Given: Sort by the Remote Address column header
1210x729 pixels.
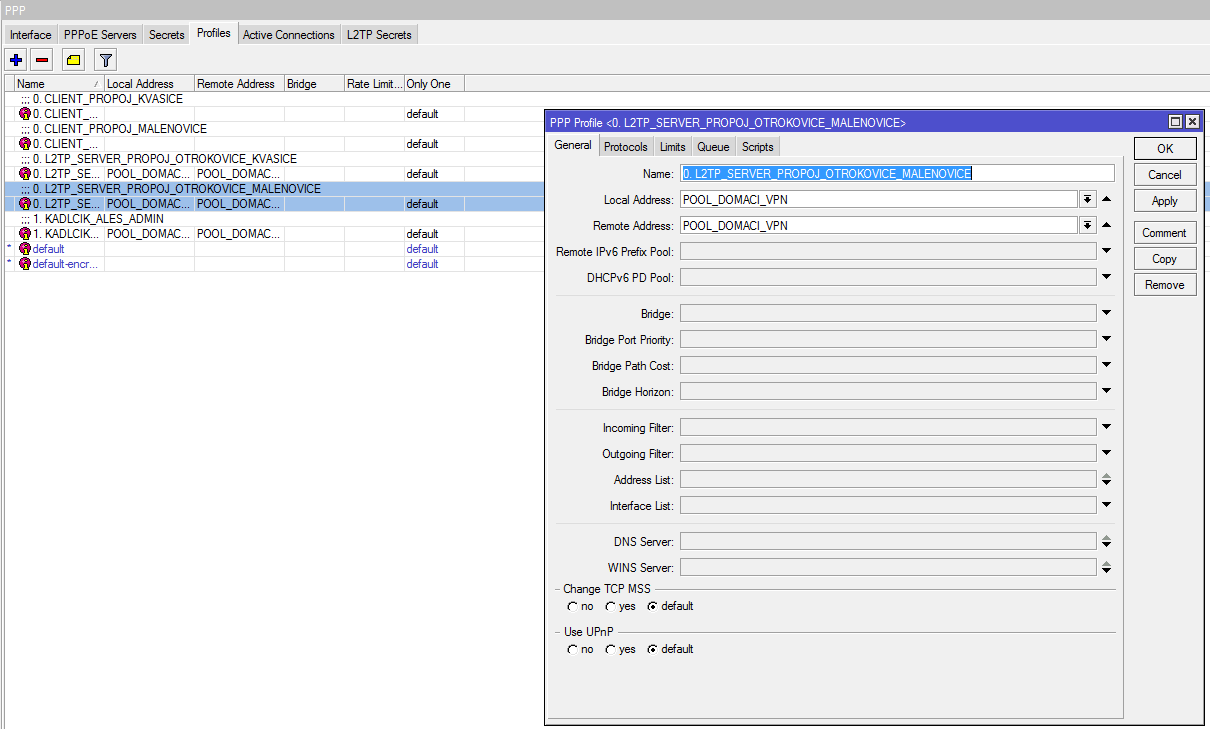Looking at the screenshot, I should pos(239,84).
